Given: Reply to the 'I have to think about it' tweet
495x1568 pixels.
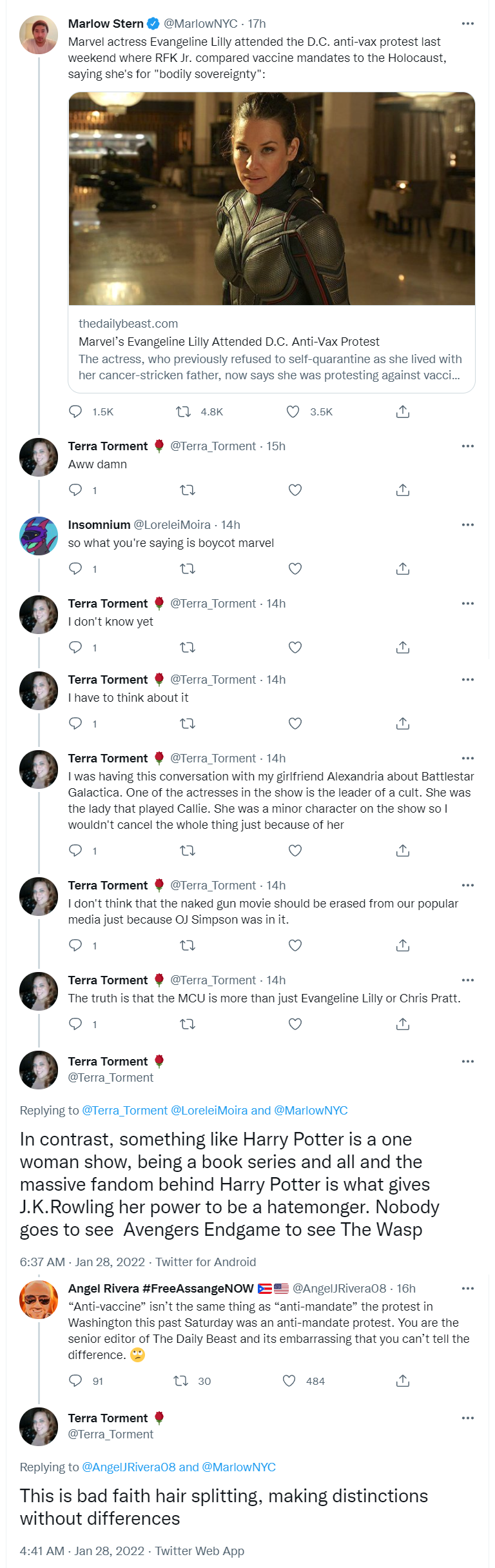Looking at the screenshot, I should pyautogui.click(x=75, y=724).
